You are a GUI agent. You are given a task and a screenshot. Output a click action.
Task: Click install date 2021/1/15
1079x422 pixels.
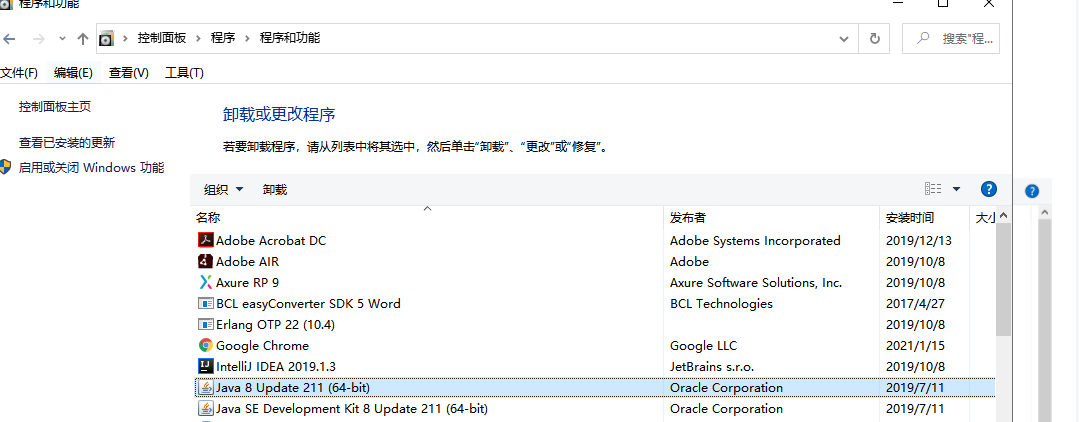915,346
